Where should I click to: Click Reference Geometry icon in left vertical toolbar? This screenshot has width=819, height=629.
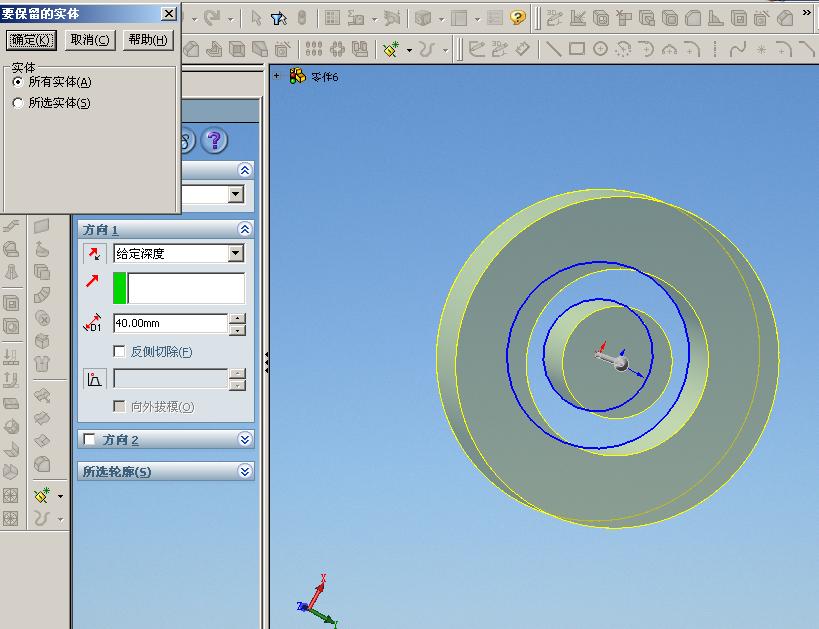[42, 495]
